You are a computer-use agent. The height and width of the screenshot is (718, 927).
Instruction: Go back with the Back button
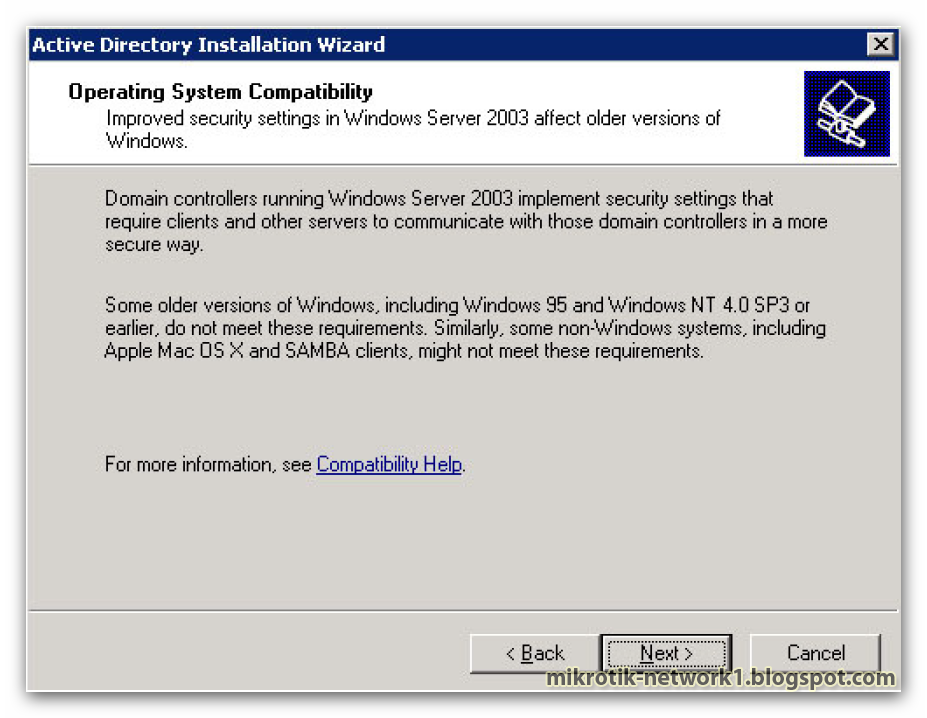[x=535, y=654]
